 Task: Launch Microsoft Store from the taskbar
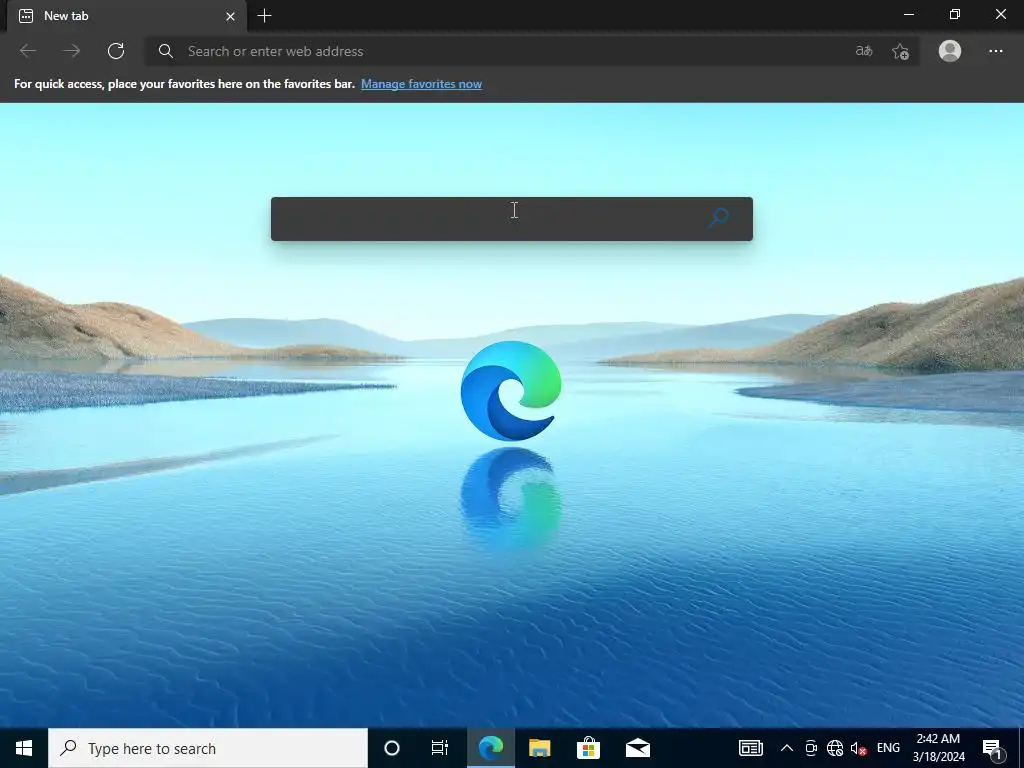pos(588,748)
